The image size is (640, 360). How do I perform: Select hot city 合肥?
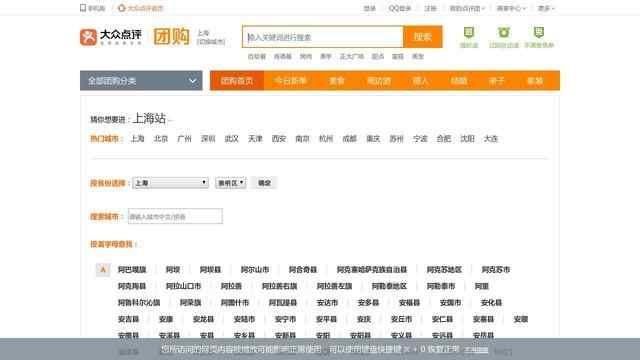[444, 139]
